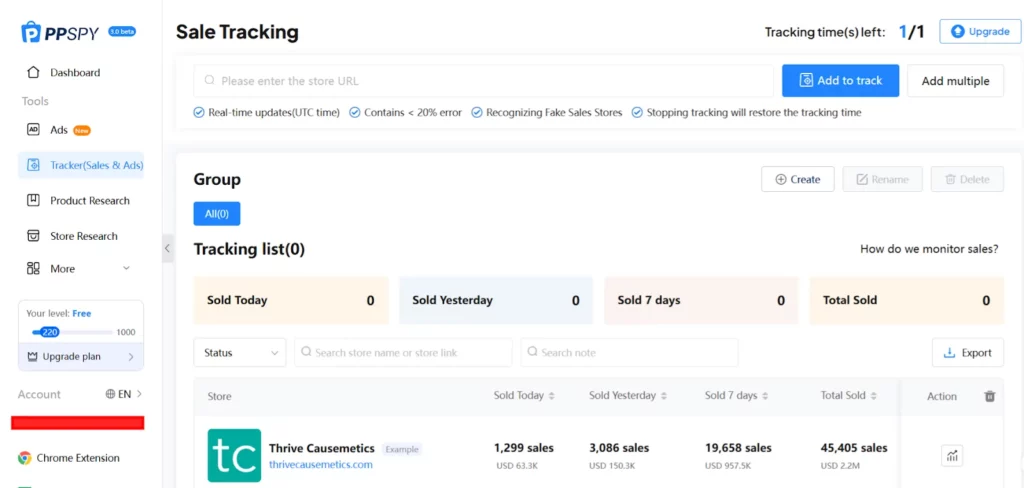Click the level progress slider at 220
The image size is (1024, 488).
(x=50, y=332)
